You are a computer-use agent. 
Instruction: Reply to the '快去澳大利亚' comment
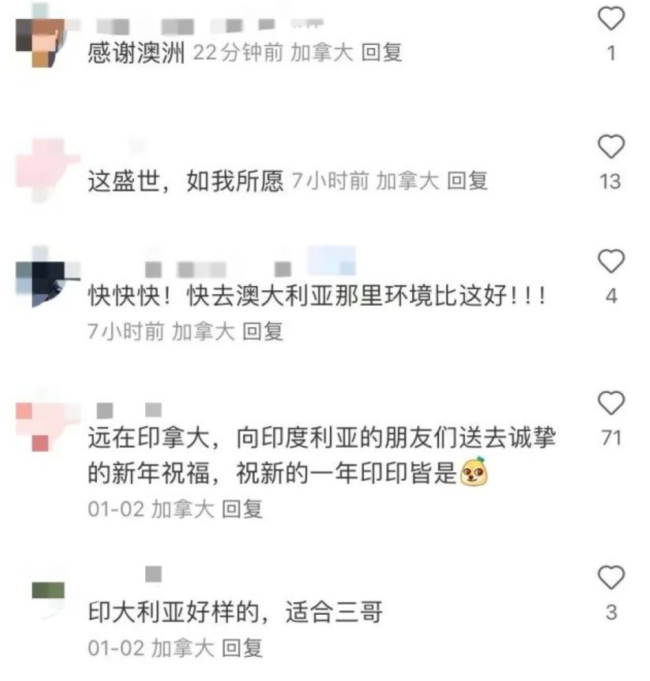263,332
